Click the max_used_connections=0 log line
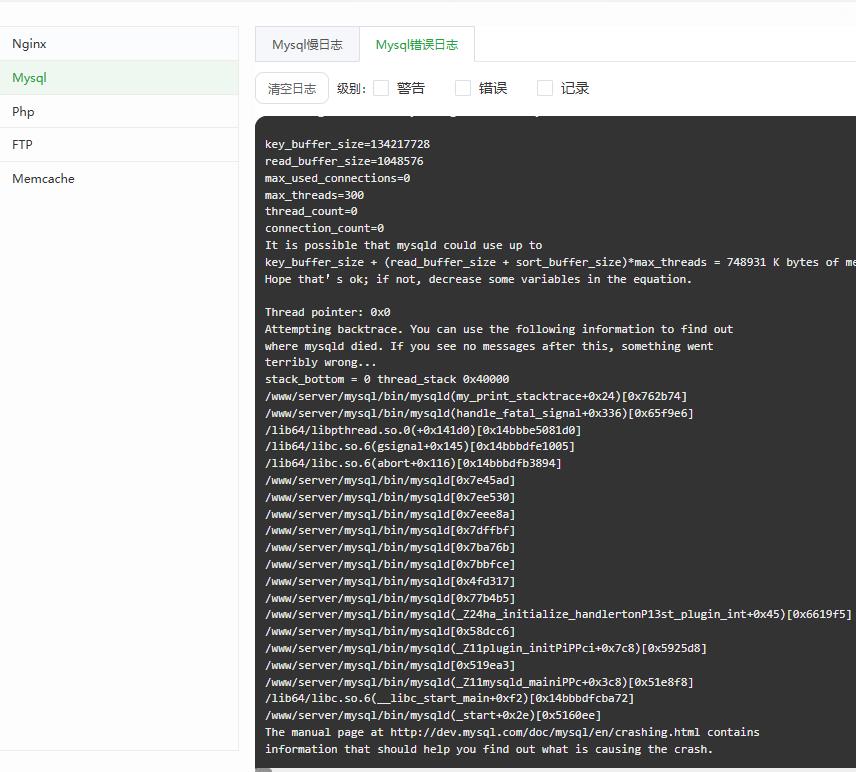Viewport: 856px width, 772px height. [x=337, y=178]
